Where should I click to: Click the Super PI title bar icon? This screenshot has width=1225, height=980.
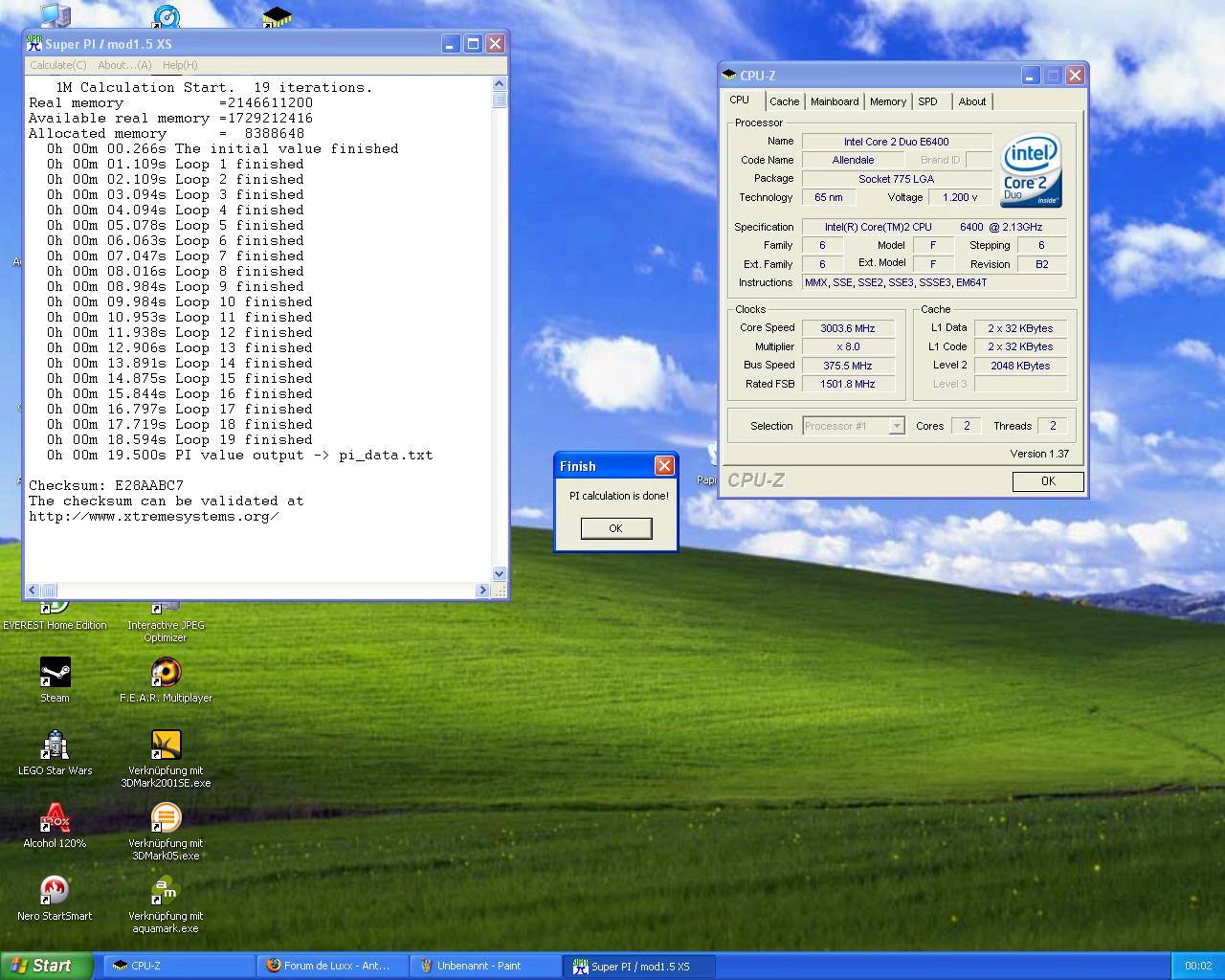34,44
